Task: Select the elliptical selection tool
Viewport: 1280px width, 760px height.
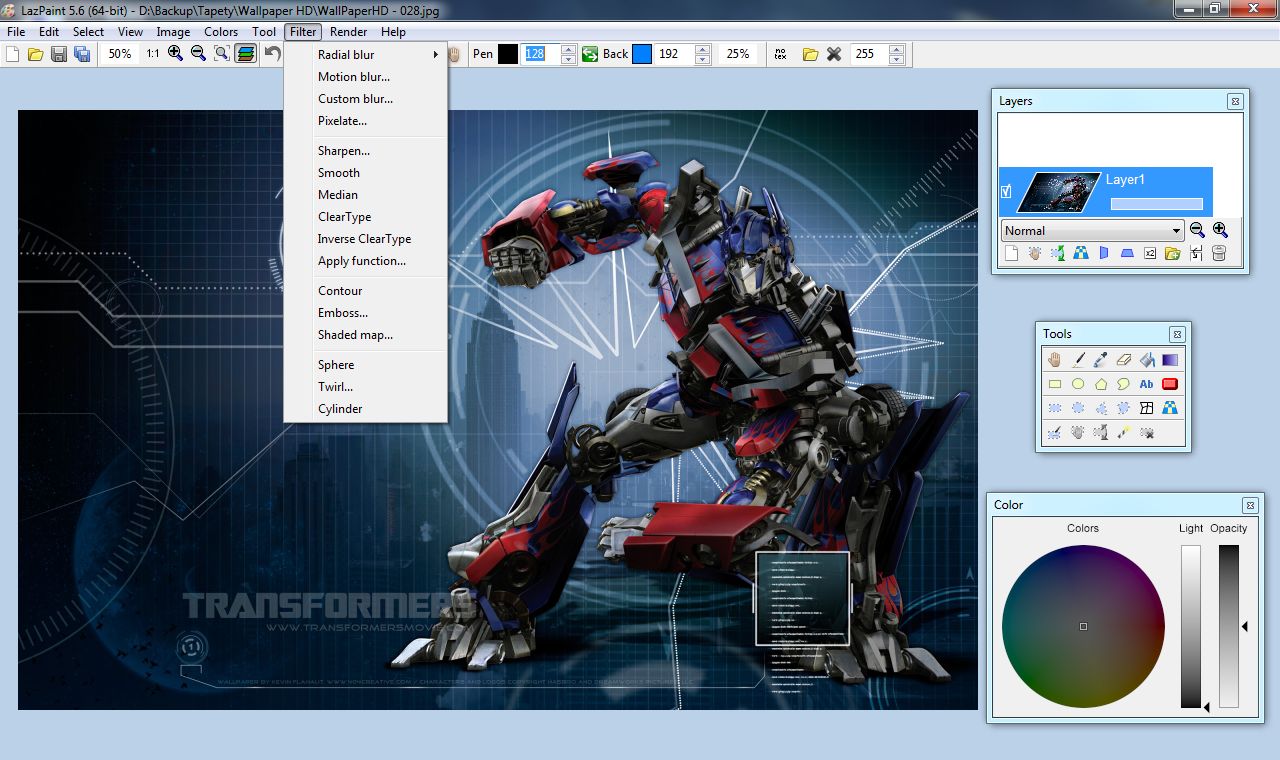Action: pos(1078,408)
